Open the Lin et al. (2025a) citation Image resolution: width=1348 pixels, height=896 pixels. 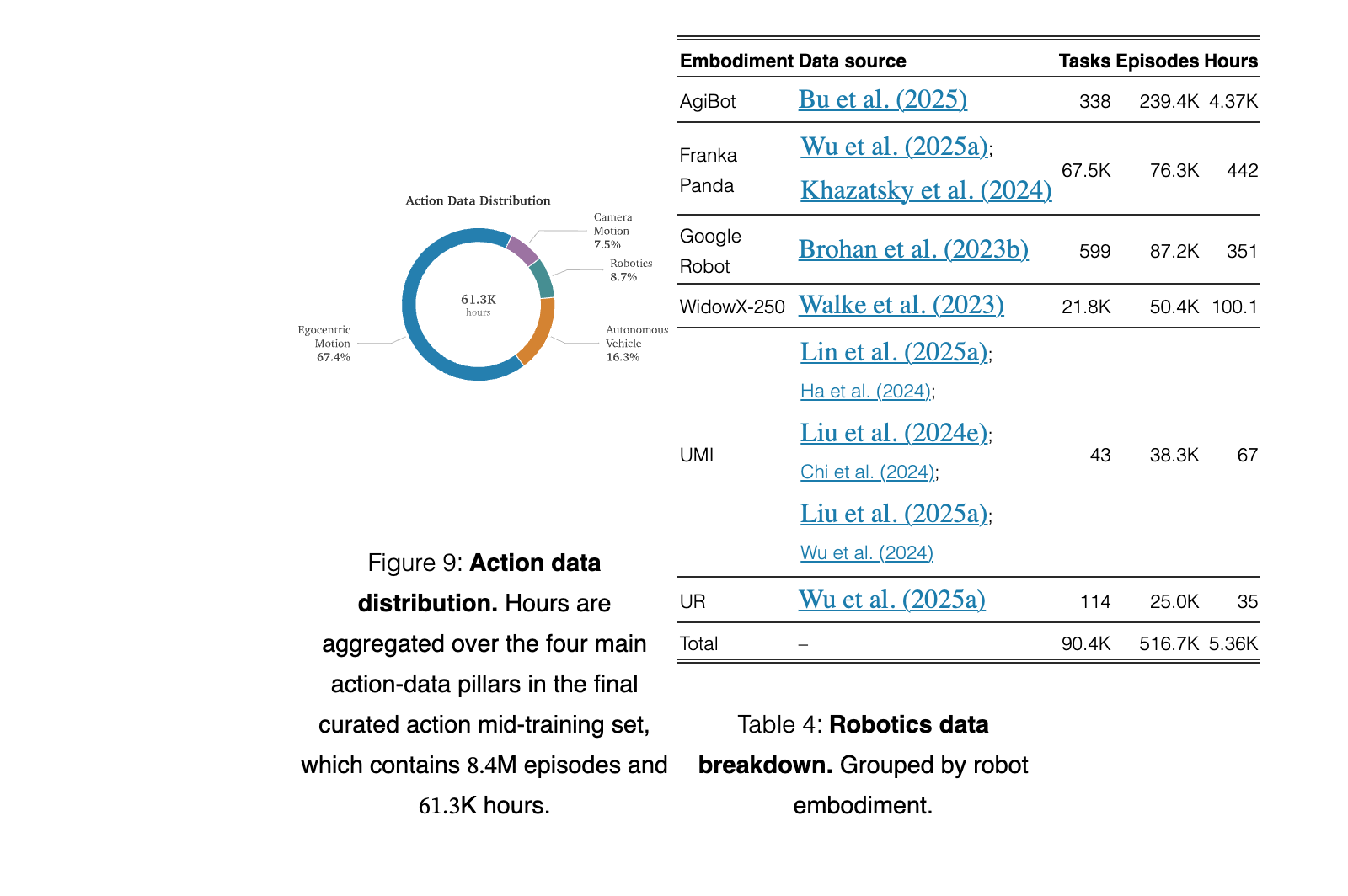coord(894,352)
